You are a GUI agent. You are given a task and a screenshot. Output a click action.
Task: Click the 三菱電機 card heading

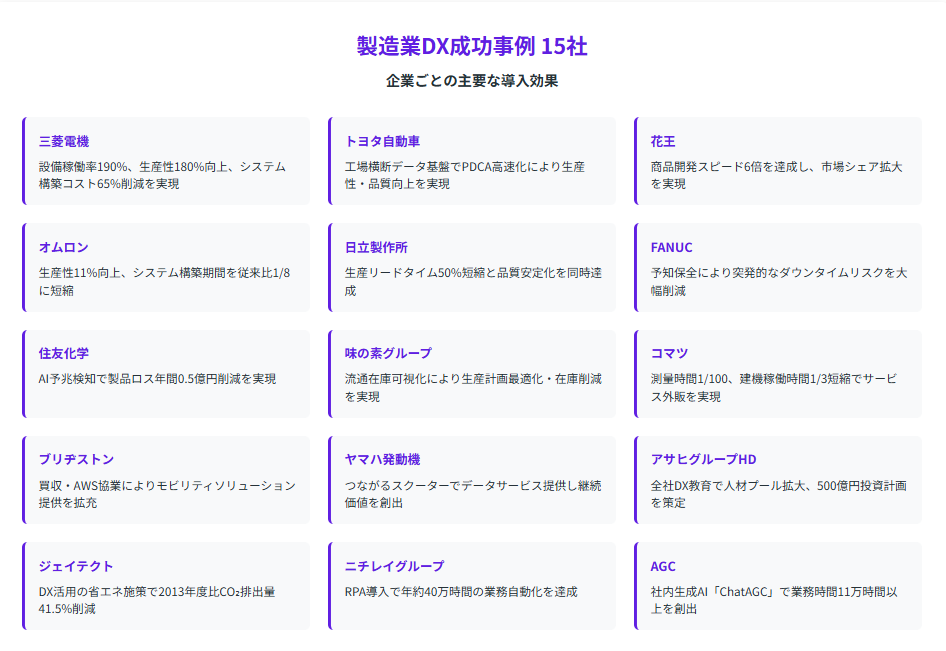point(64,141)
